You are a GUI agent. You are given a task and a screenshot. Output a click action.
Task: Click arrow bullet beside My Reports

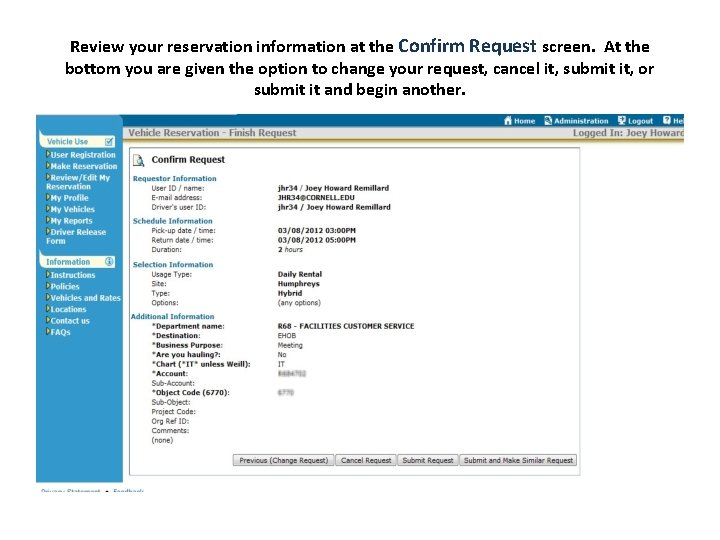[x=48, y=220]
